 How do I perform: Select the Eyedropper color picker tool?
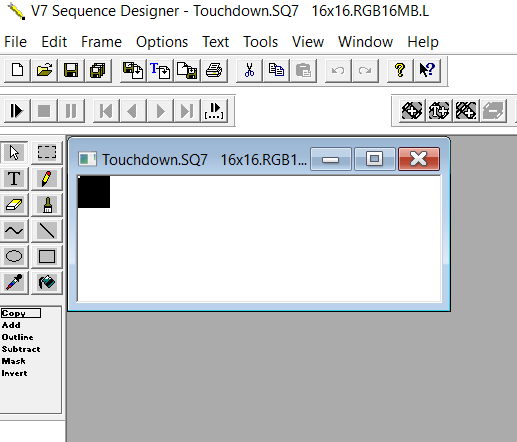(x=14, y=283)
